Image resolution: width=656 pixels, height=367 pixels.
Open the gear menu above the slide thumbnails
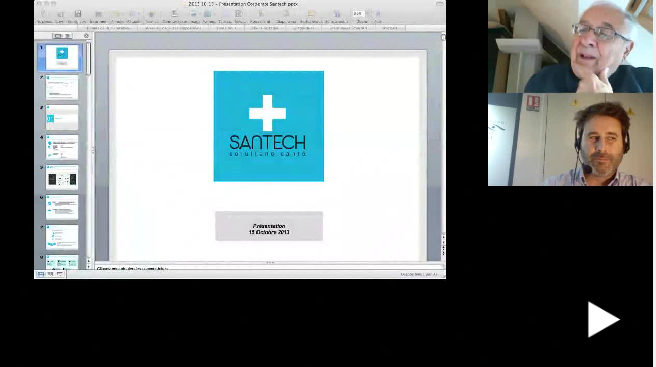(x=86, y=36)
